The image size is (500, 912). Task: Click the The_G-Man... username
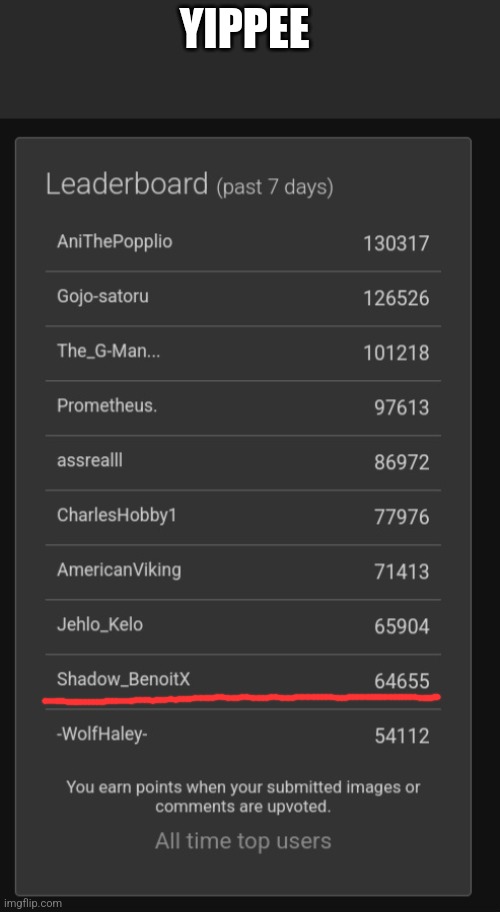tap(108, 351)
